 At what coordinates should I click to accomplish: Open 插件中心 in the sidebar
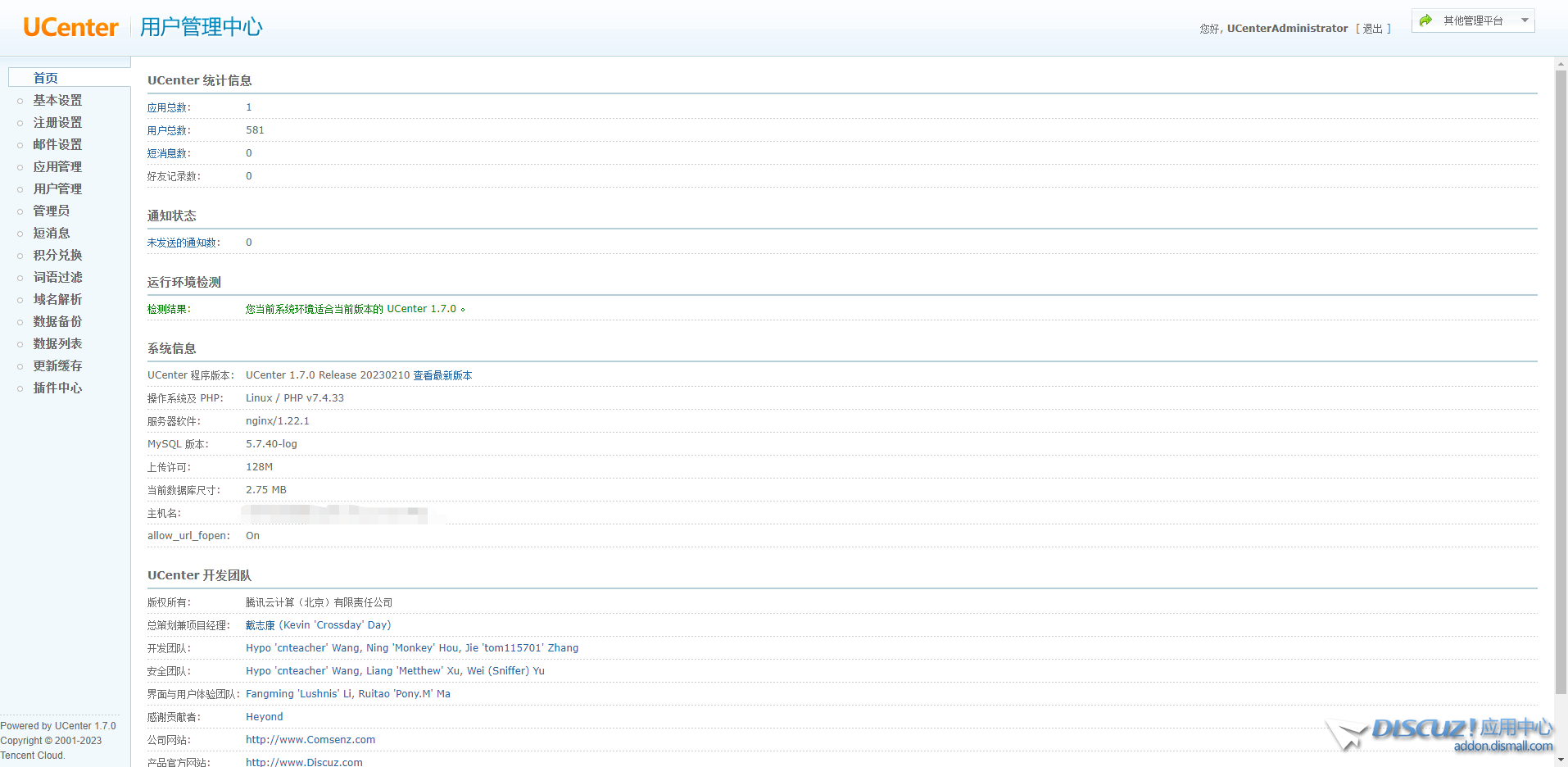[57, 388]
